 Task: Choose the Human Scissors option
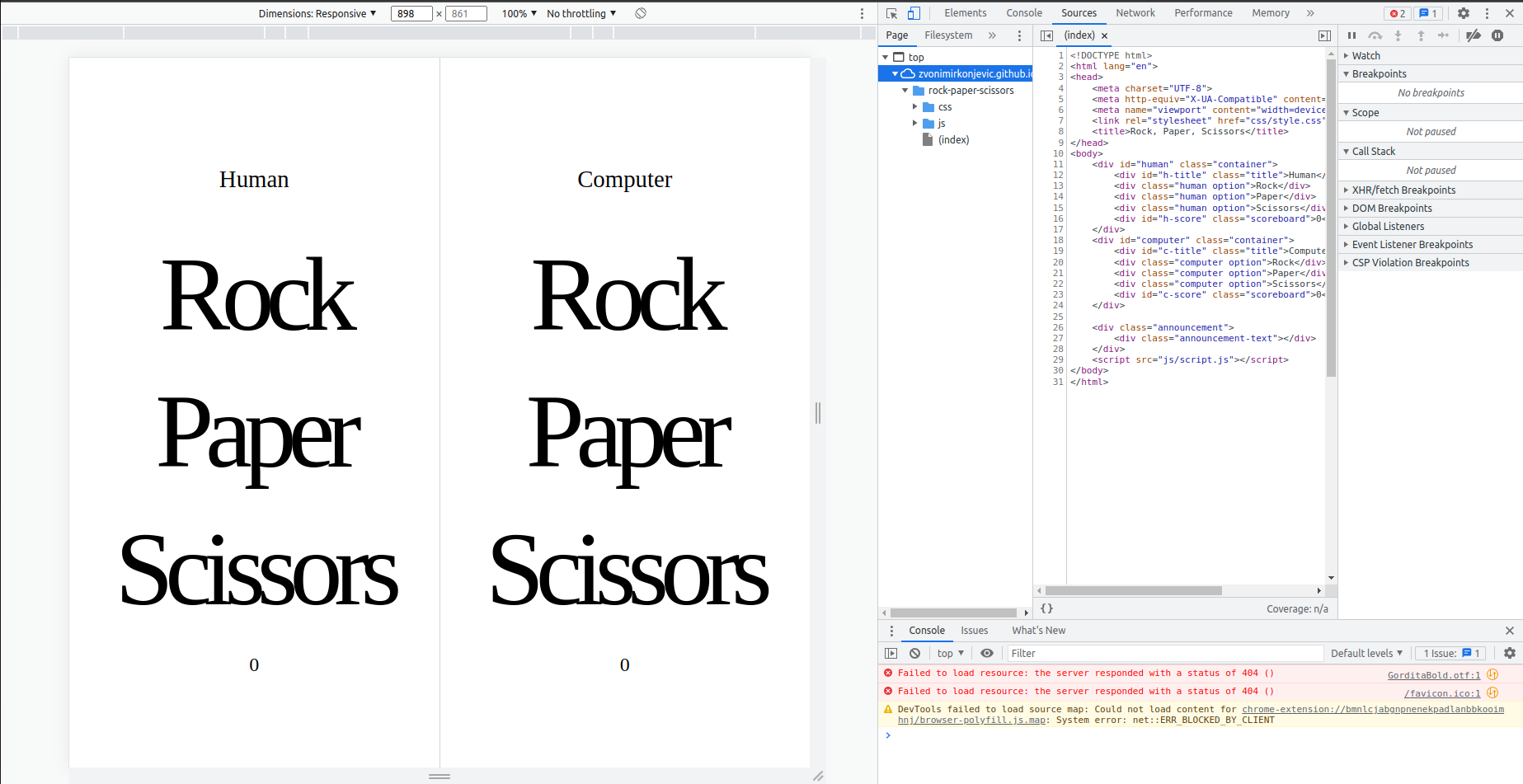point(259,570)
